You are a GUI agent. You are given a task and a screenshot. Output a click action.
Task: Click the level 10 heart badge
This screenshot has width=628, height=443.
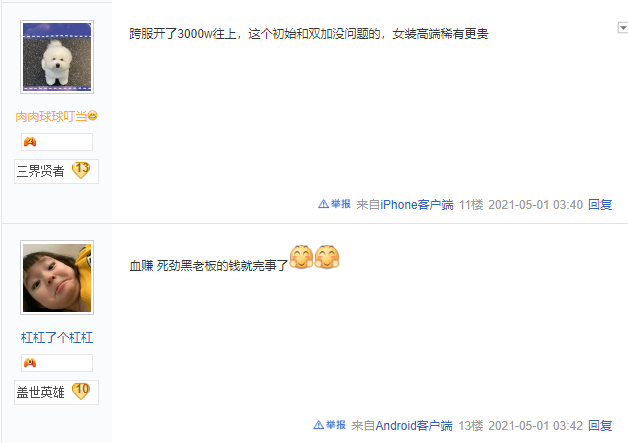tap(81, 391)
